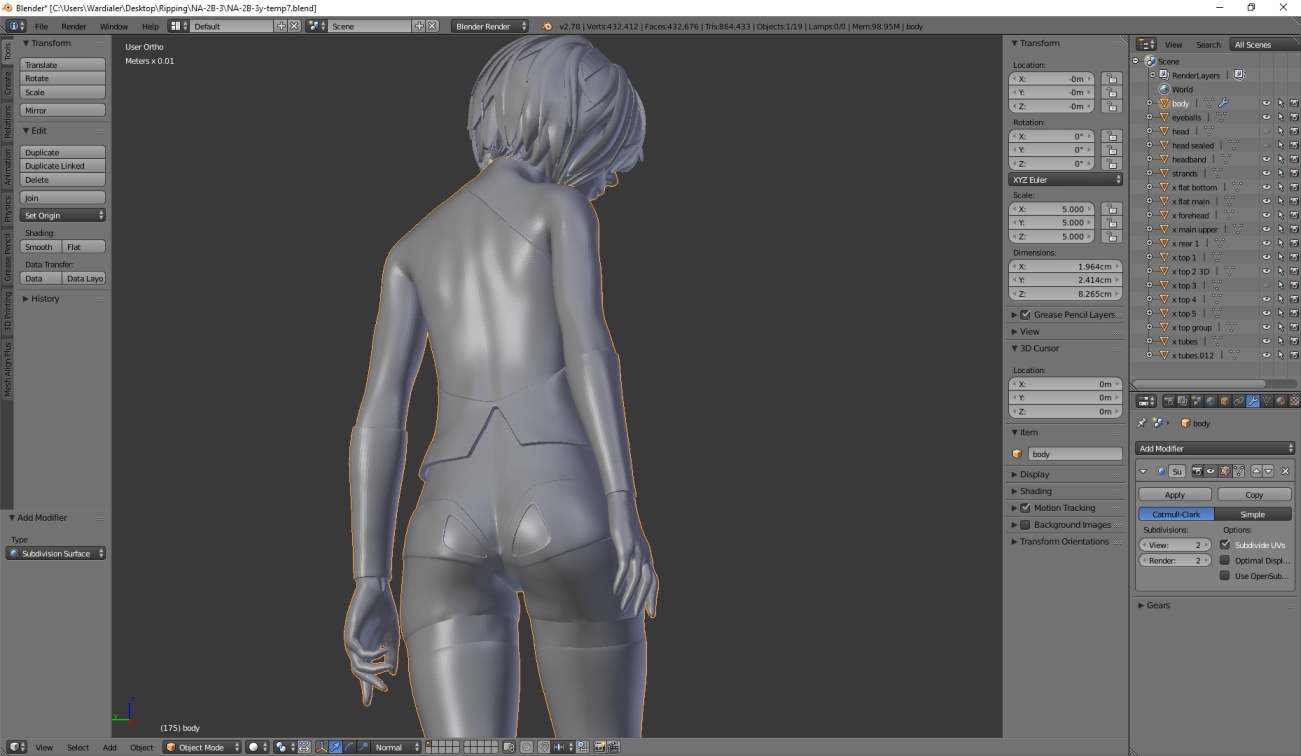This screenshot has width=1301, height=756.
Task: Hide the body object in viewport
Action: (x=1266, y=103)
